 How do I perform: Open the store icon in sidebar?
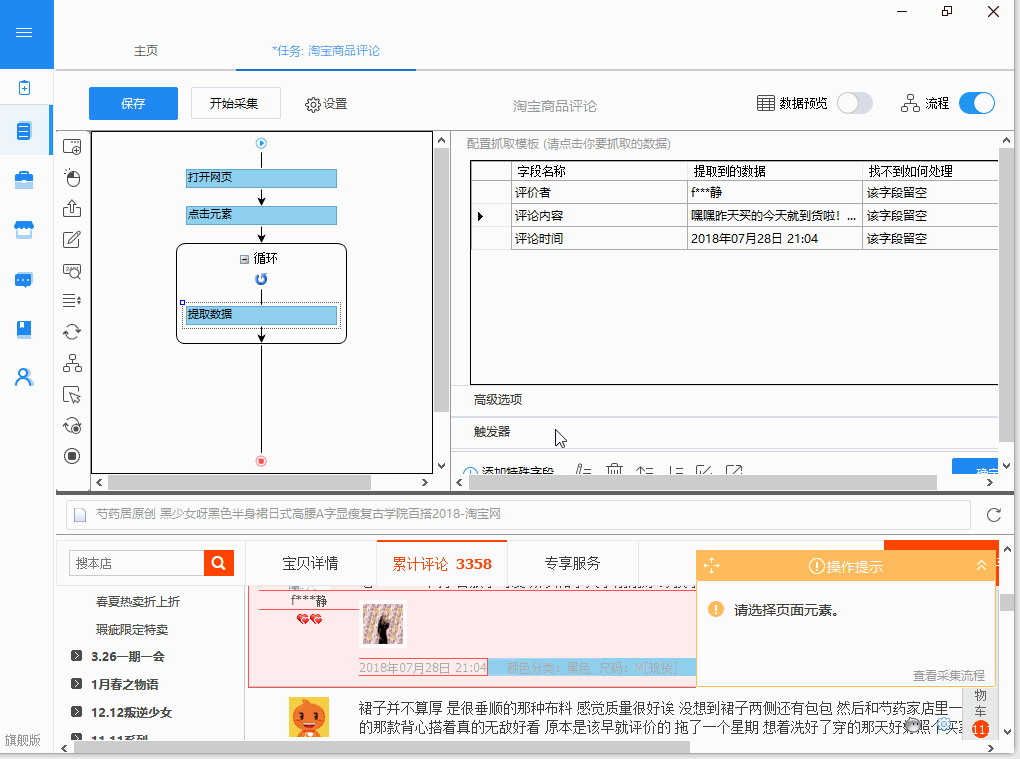pos(24,230)
